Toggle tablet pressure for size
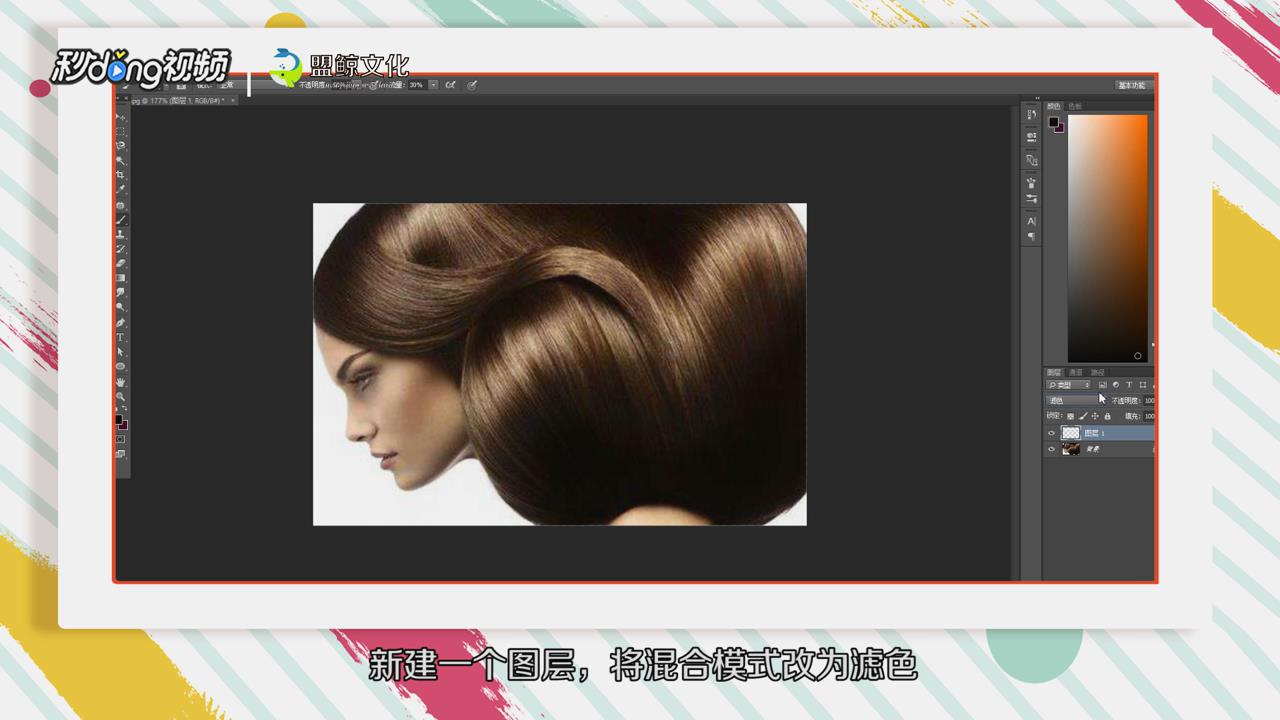 [x=472, y=85]
